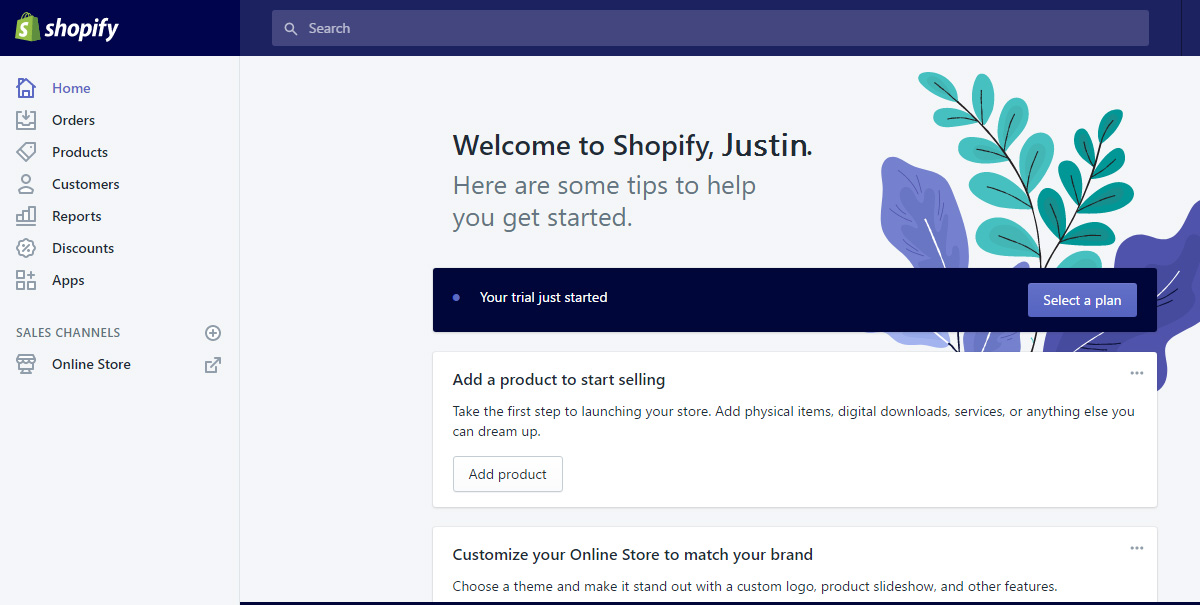Click the Discounts percent badge icon
The height and width of the screenshot is (605, 1200).
pos(26,248)
